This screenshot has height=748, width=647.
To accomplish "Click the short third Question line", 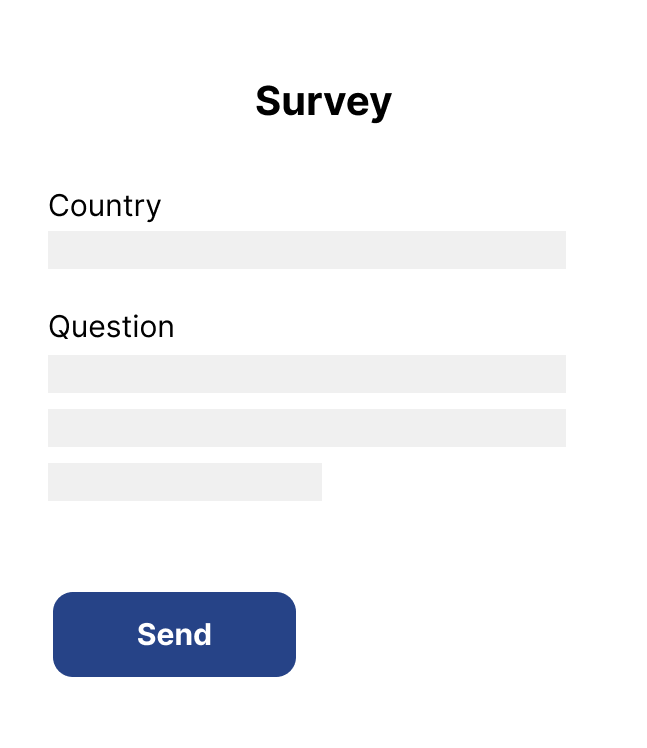I will (185, 482).
